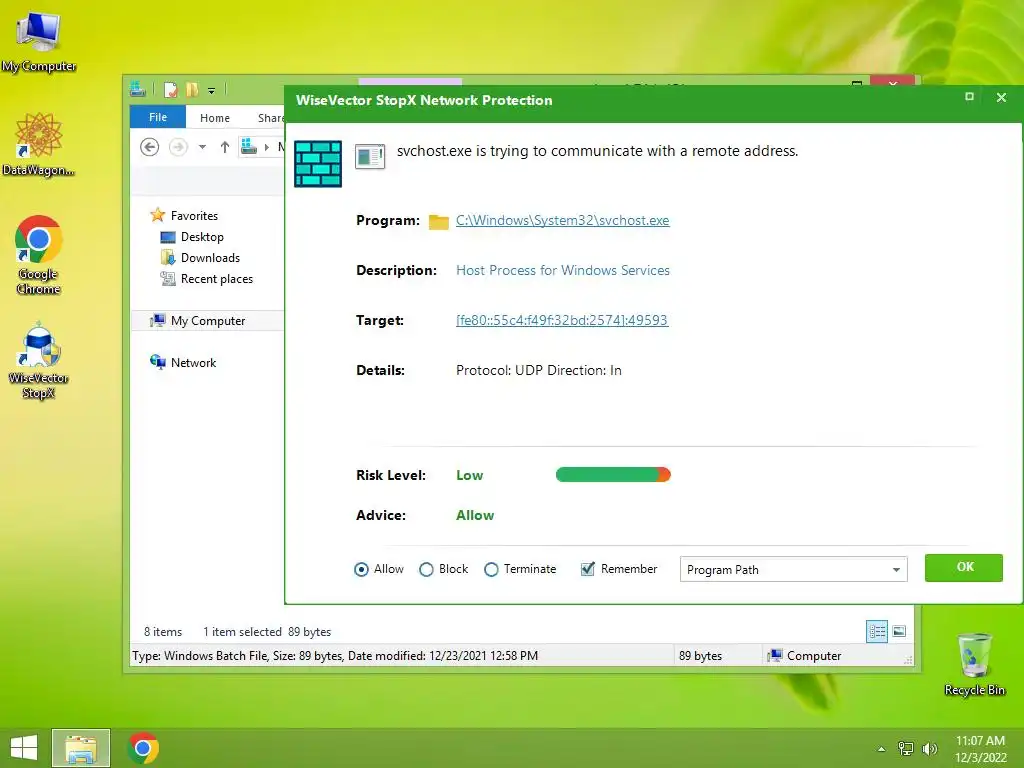
Task: Open the WiseVector StopX desktop shortcut
Action: [39, 361]
